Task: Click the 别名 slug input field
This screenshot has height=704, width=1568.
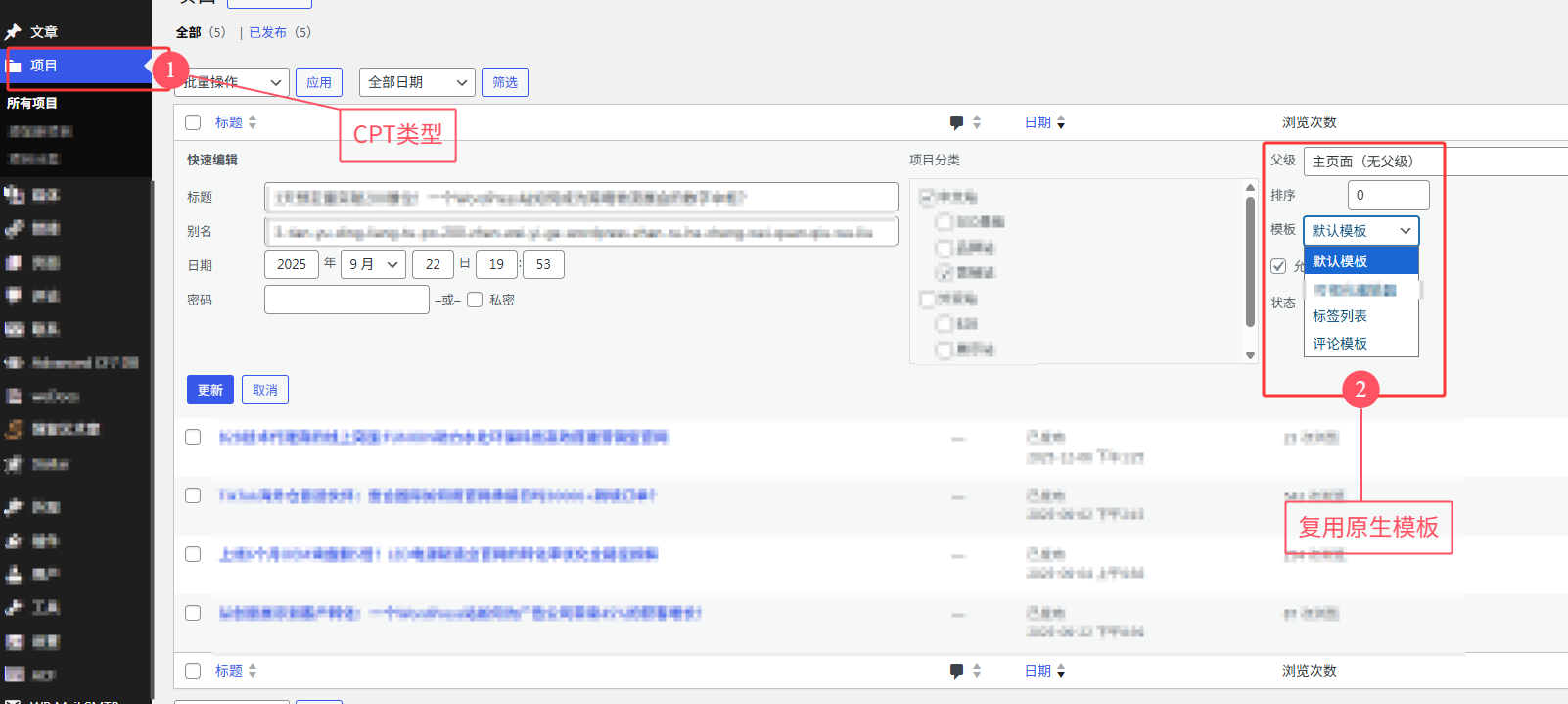Action: [x=581, y=232]
